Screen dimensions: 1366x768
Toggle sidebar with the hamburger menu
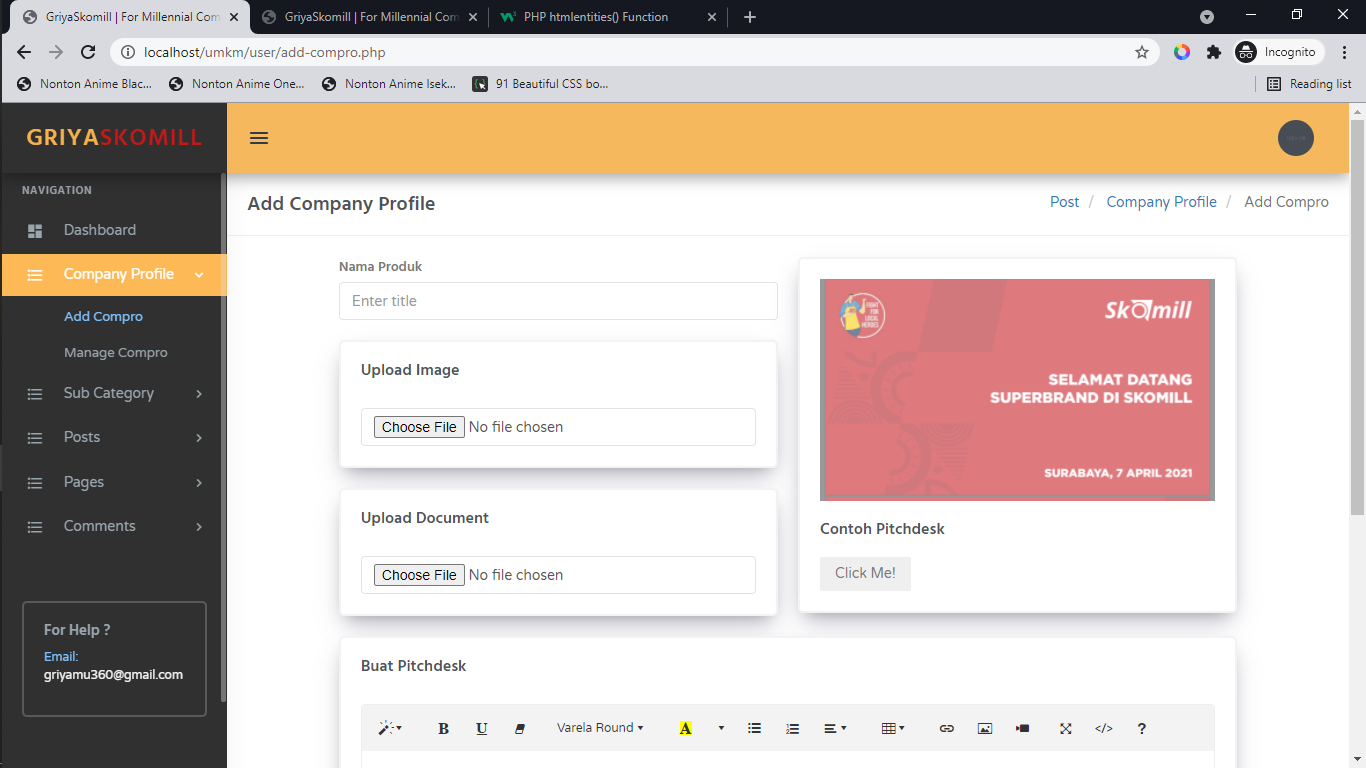pyautogui.click(x=259, y=138)
